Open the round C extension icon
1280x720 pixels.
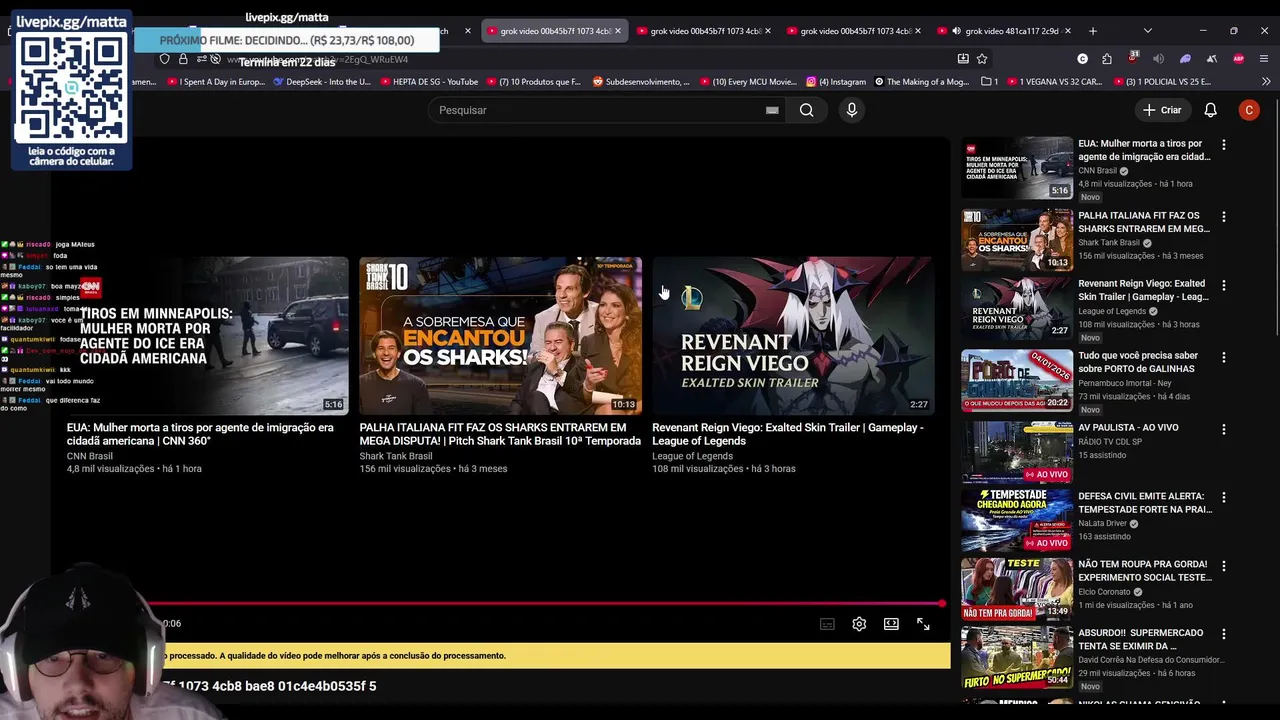(1082, 59)
